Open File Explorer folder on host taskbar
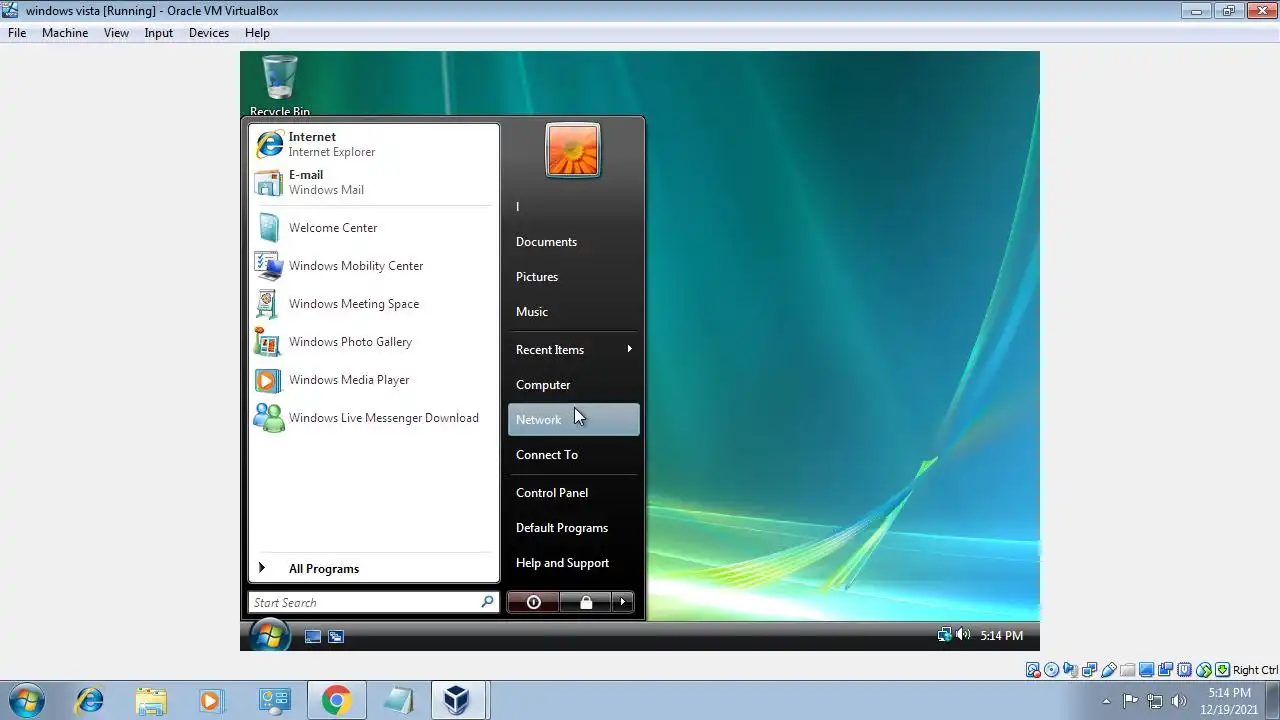This screenshot has width=1280, height=720. 151,700
